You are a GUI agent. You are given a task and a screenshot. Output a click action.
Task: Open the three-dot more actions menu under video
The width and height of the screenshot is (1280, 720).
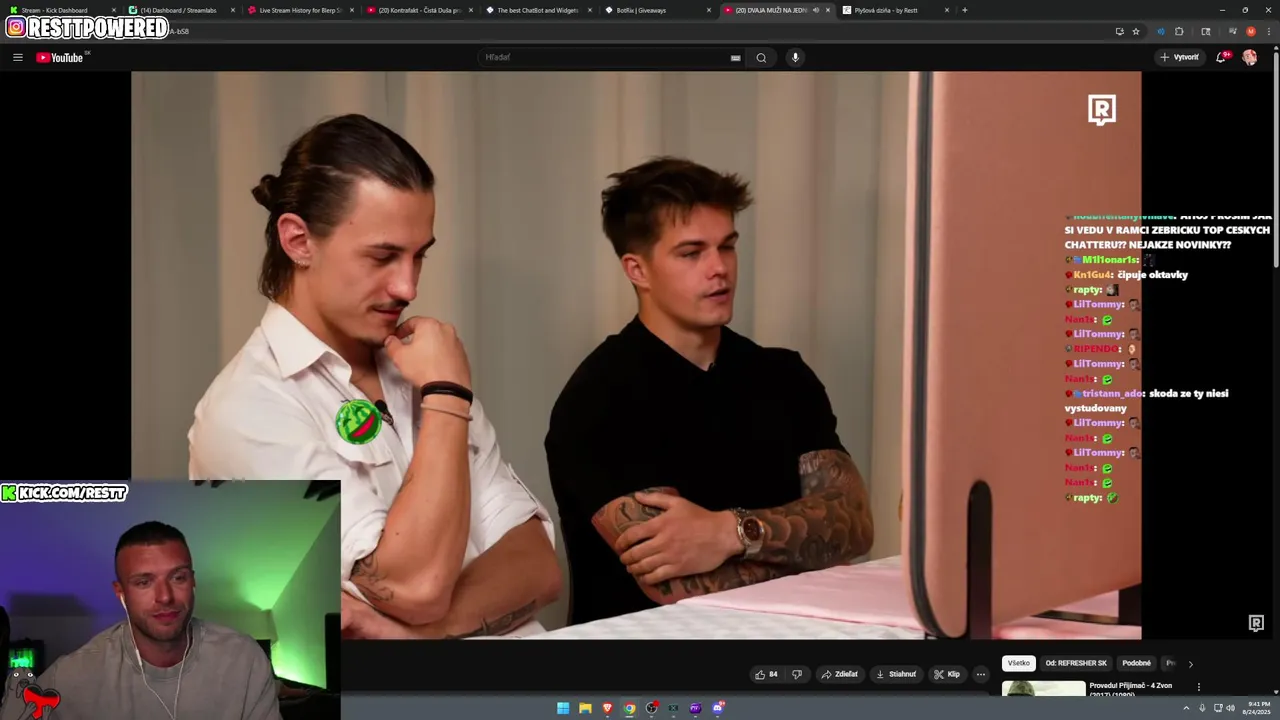point(981,674)
